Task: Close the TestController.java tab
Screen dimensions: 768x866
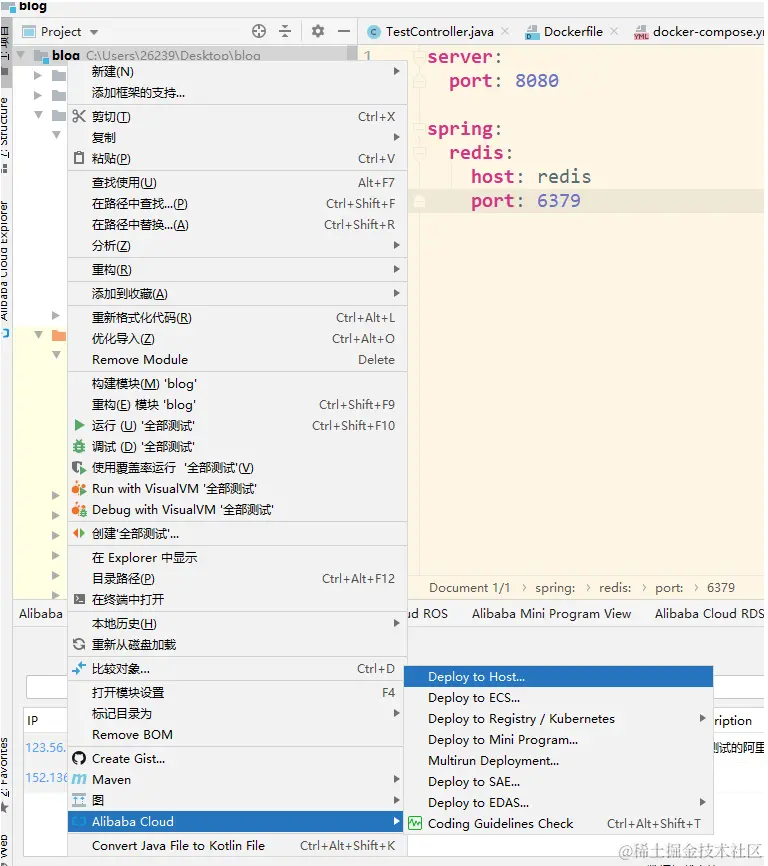Action: [505, 31]
